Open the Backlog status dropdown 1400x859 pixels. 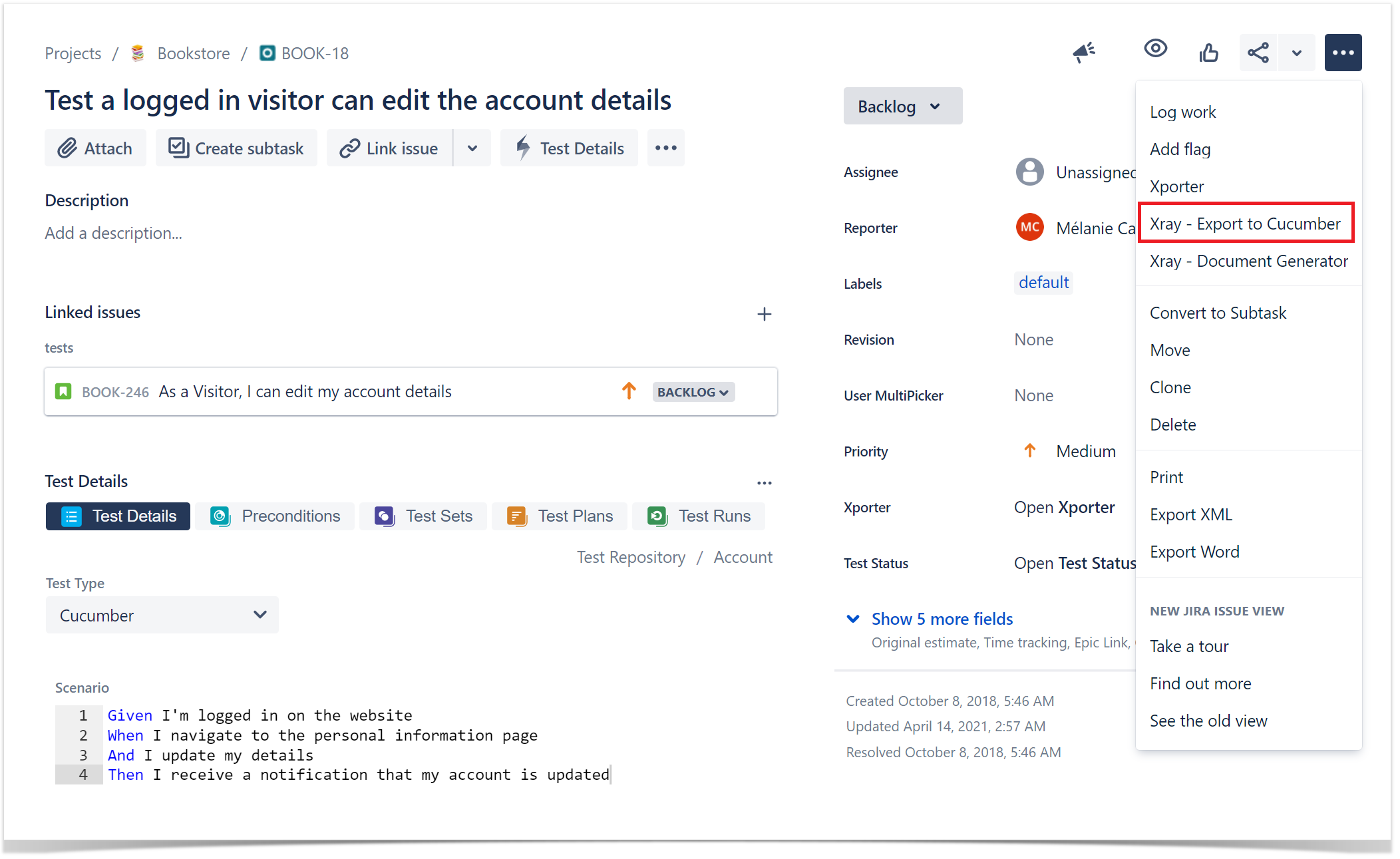[x=902, y=106]
